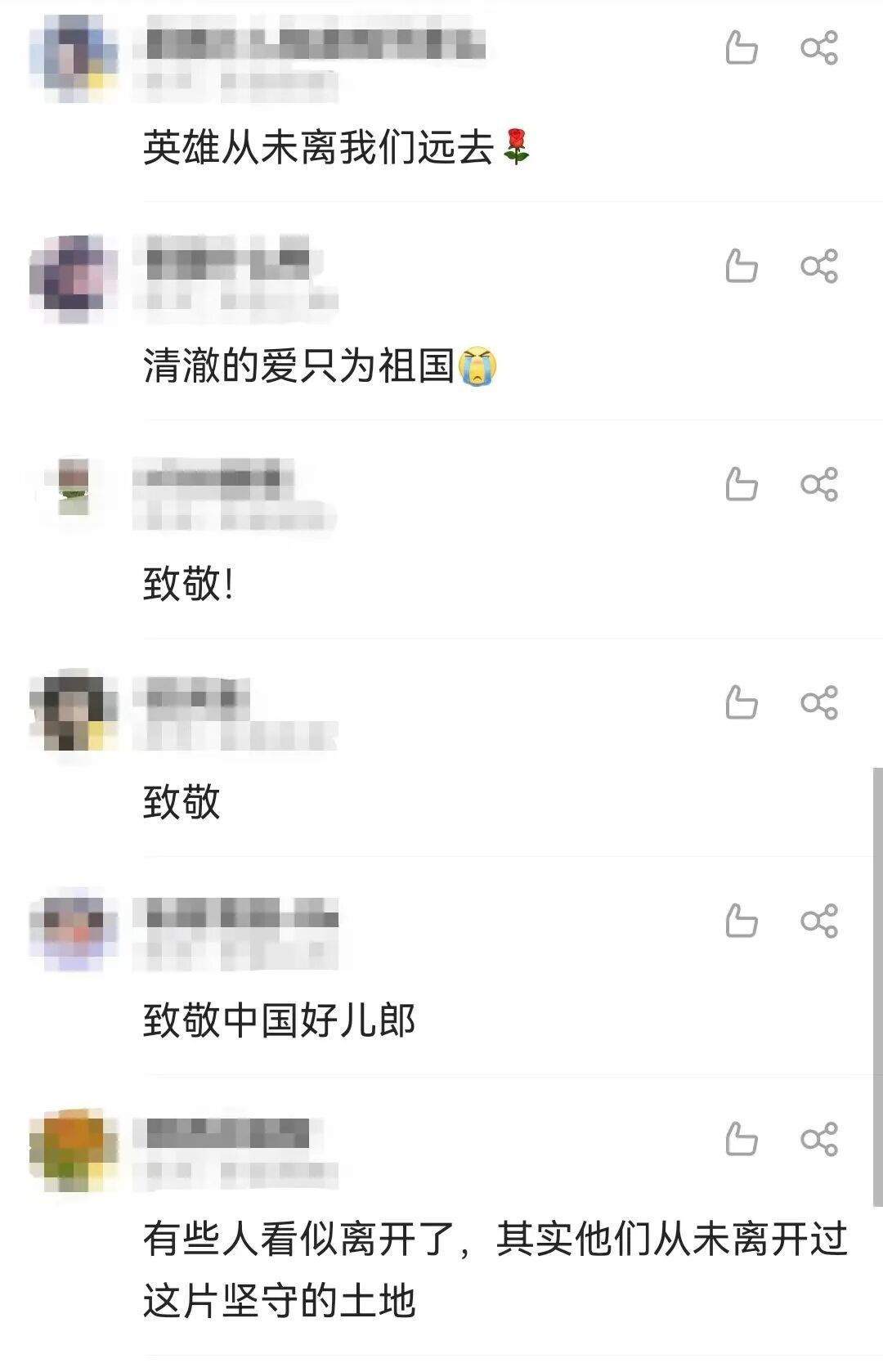Click the username above '清澈的爱只为祖国'
The image size is (883, 1372).
(229, 259)
